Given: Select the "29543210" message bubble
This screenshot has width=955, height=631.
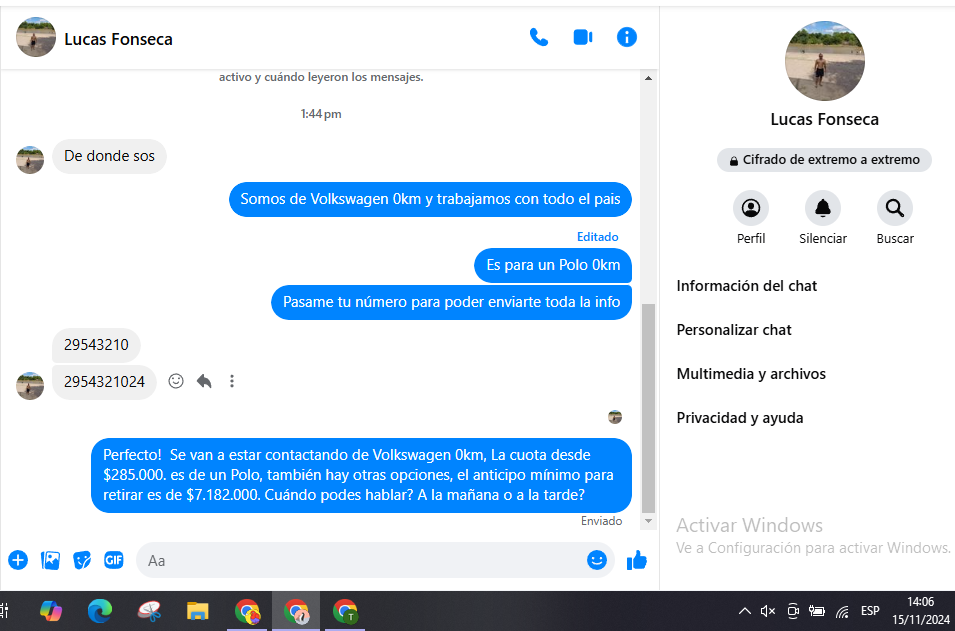Looking at the screenshot, I should point(96,345).
